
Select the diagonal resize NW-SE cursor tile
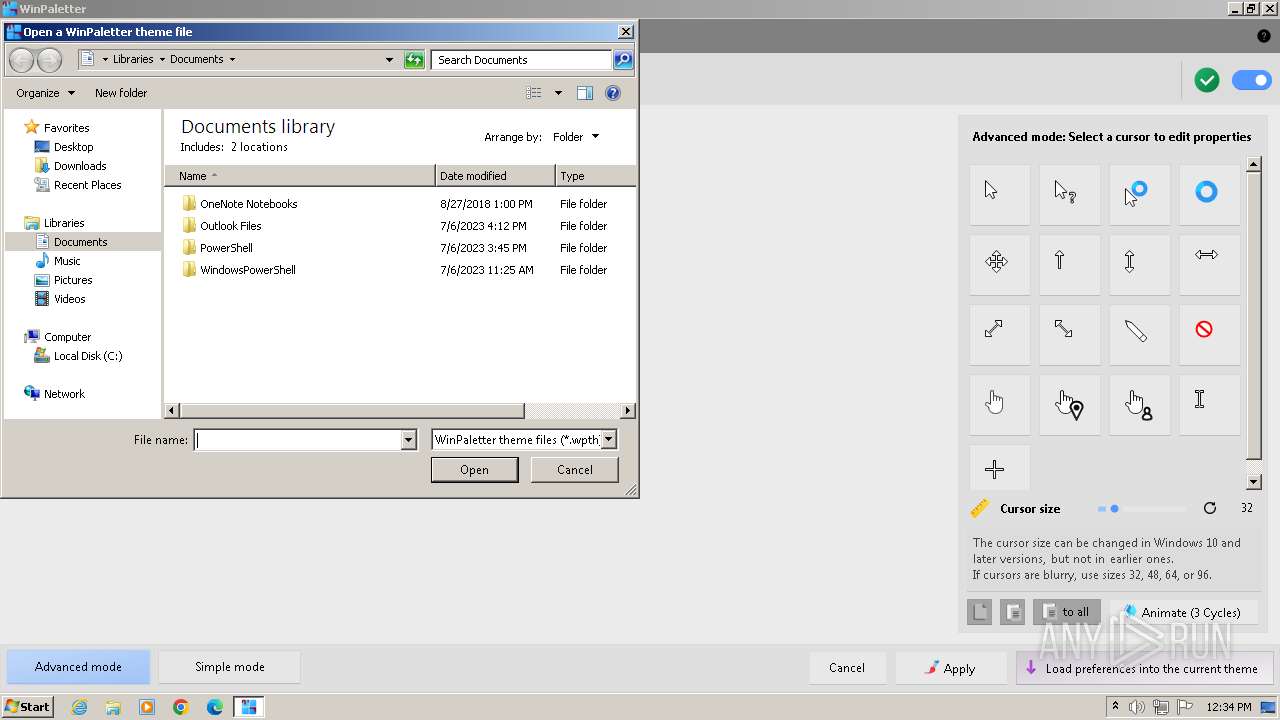pyautogui.click(x=1069, y=335)
